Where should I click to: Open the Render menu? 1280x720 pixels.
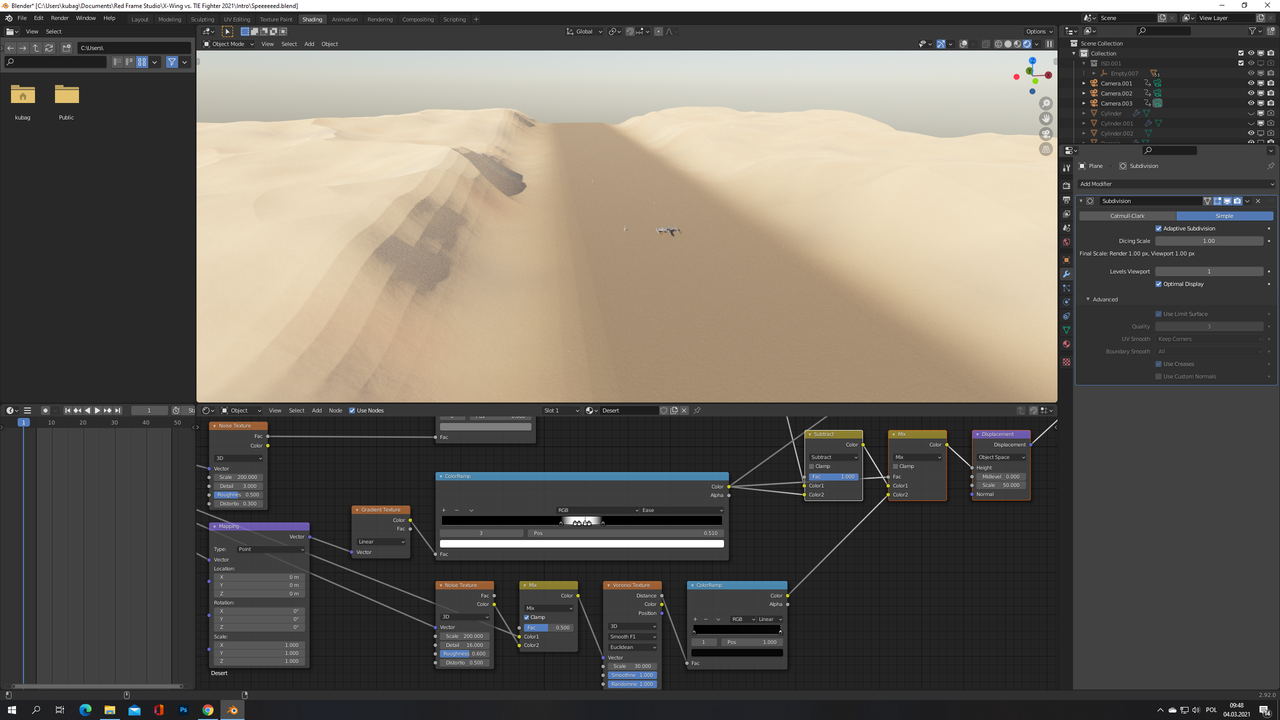[x=60, y=18]
